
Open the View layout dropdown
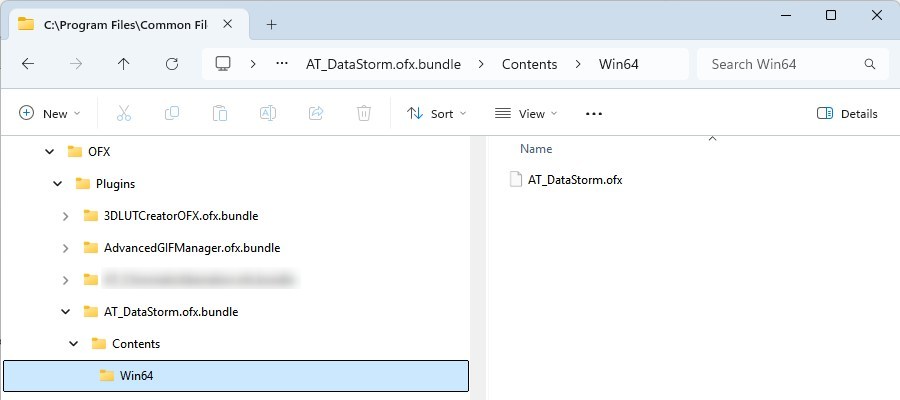pos(526,114)
